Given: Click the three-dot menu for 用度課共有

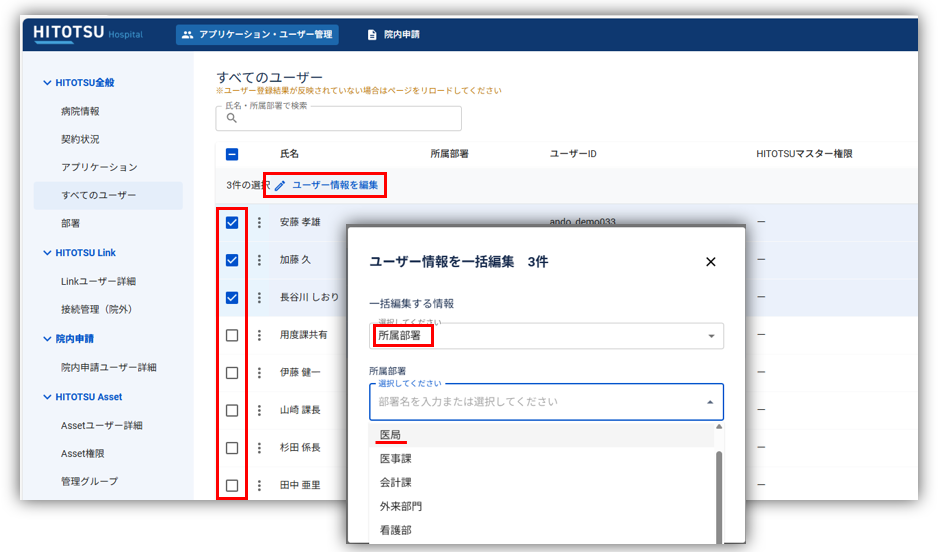Looking at the screenshot, I should (260, 335).
